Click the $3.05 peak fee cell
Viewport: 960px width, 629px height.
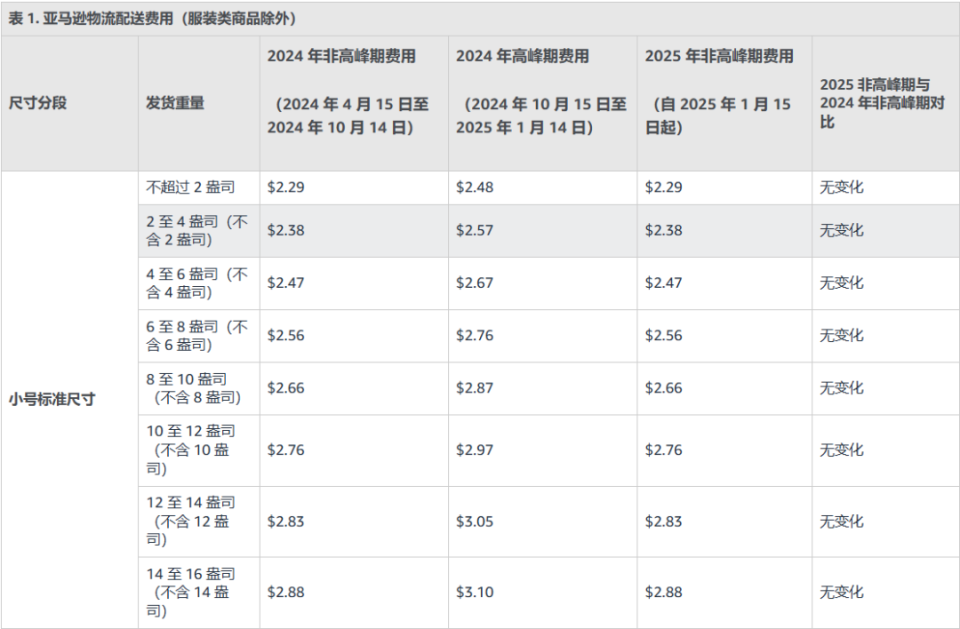coord(475,521)
